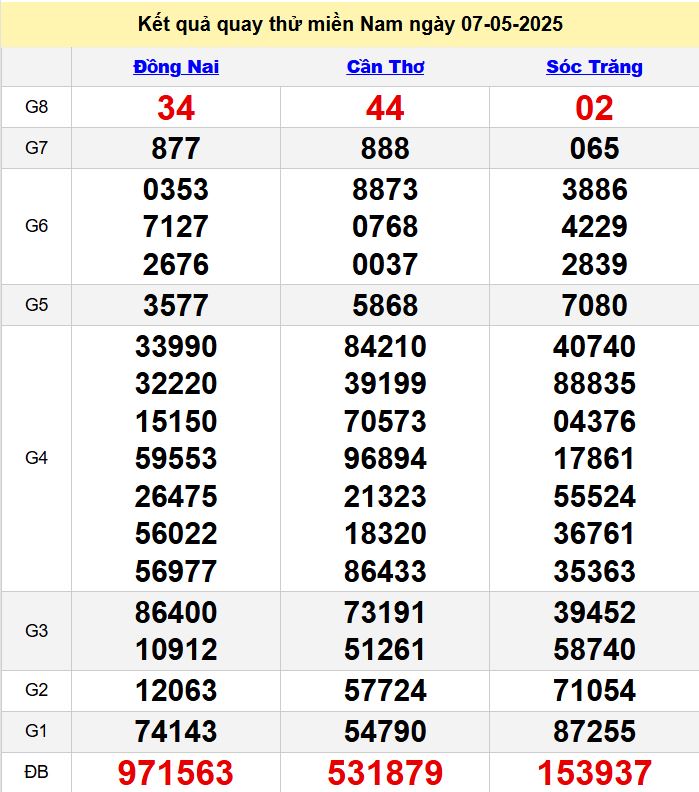This screenshot has width=699, height=792.
Task: Click G4 result 39199
Action: tap(385, 383)
